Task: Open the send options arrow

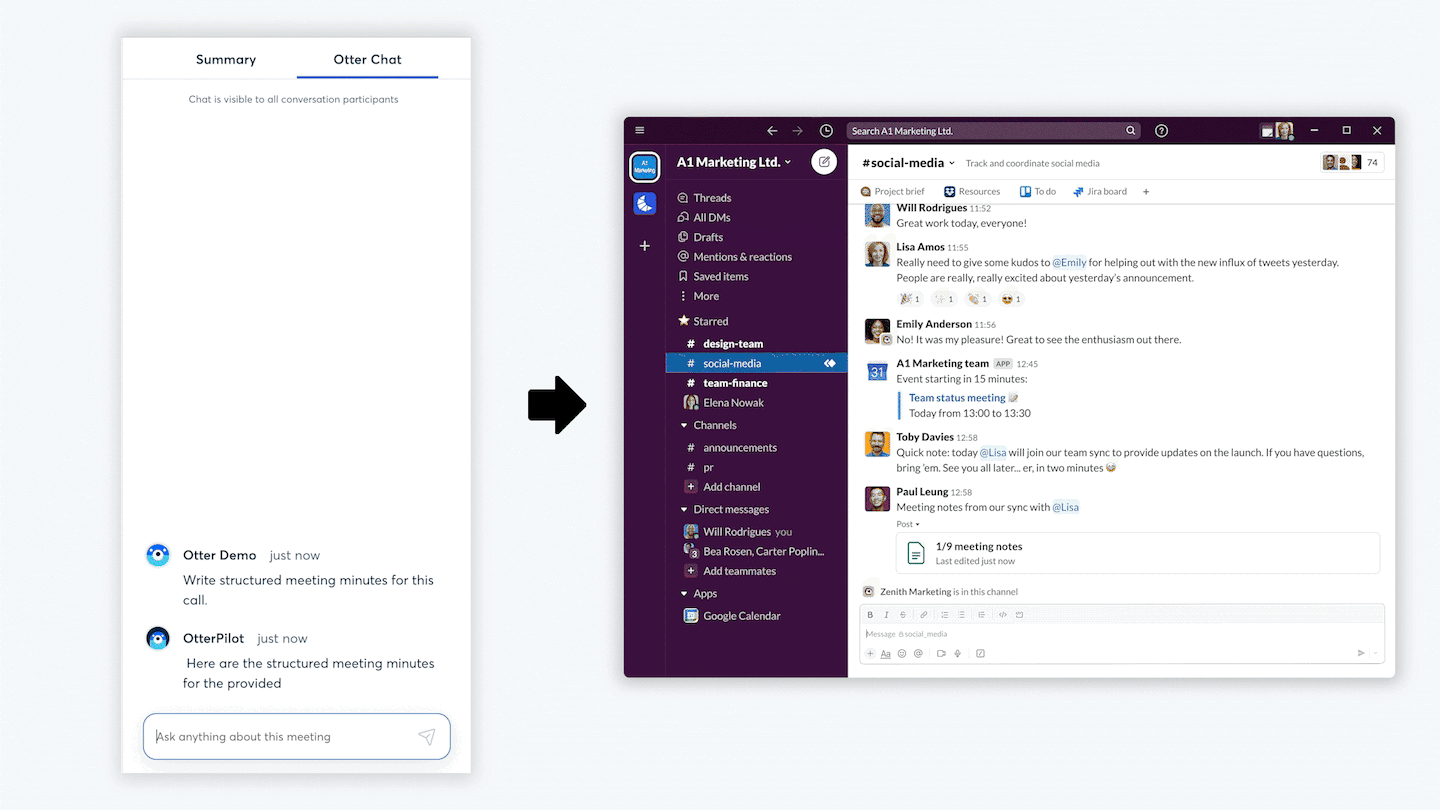Action: (1376, 653)
